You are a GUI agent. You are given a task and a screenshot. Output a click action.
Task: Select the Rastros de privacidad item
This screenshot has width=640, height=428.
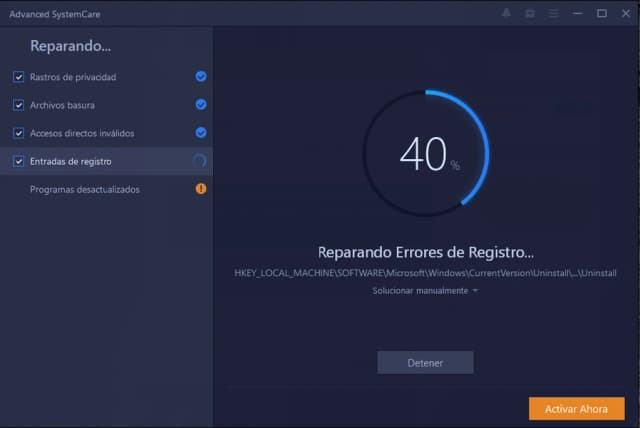[x=106, y=77]
